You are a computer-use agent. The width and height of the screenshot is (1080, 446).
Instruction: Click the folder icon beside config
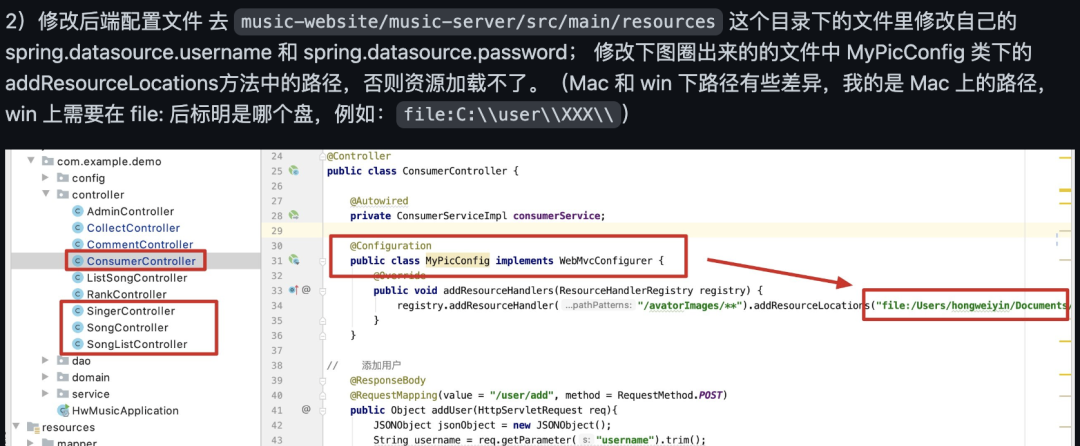63,178
